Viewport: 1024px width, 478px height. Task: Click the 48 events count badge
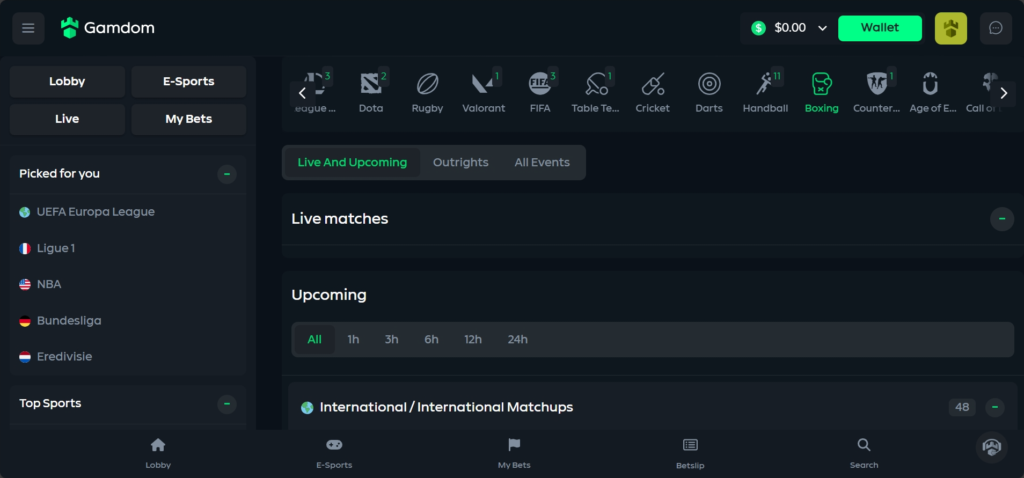click(962, 407)
